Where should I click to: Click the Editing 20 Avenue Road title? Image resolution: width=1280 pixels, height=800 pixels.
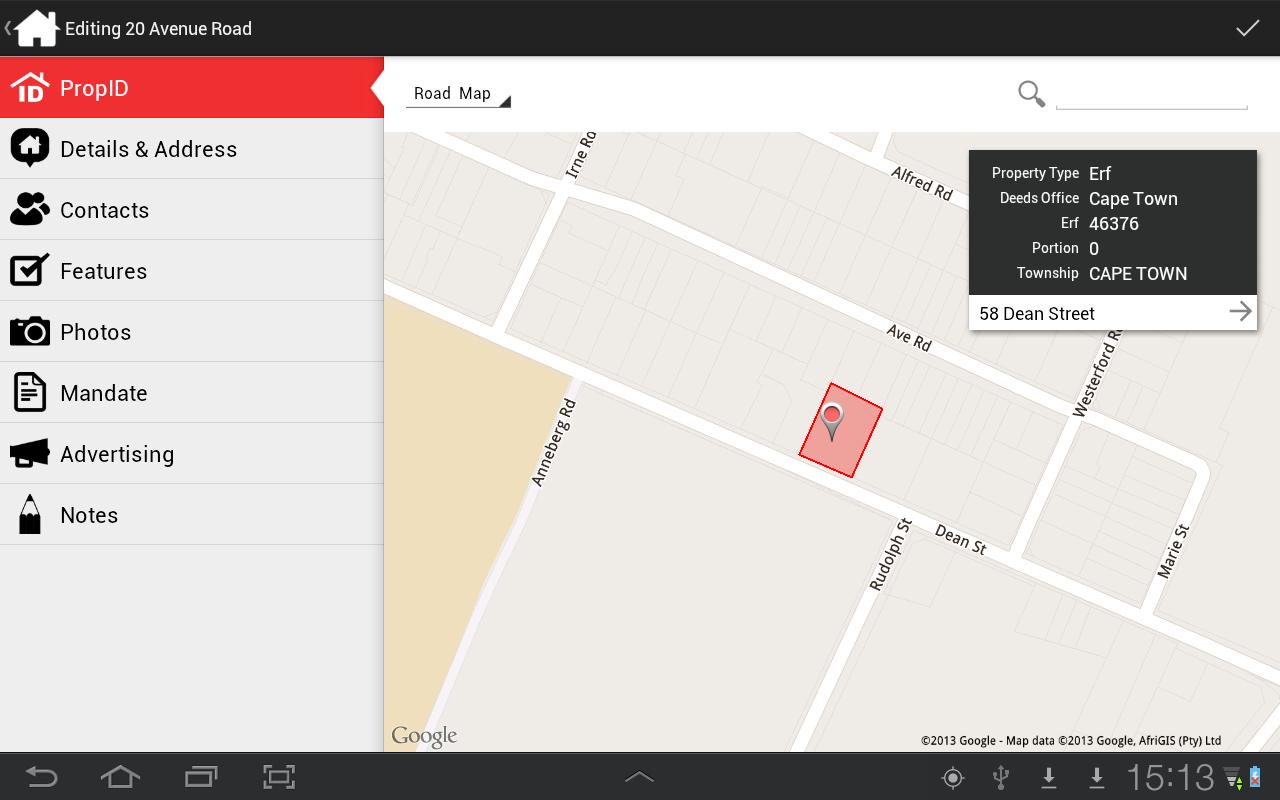point(158,28)
